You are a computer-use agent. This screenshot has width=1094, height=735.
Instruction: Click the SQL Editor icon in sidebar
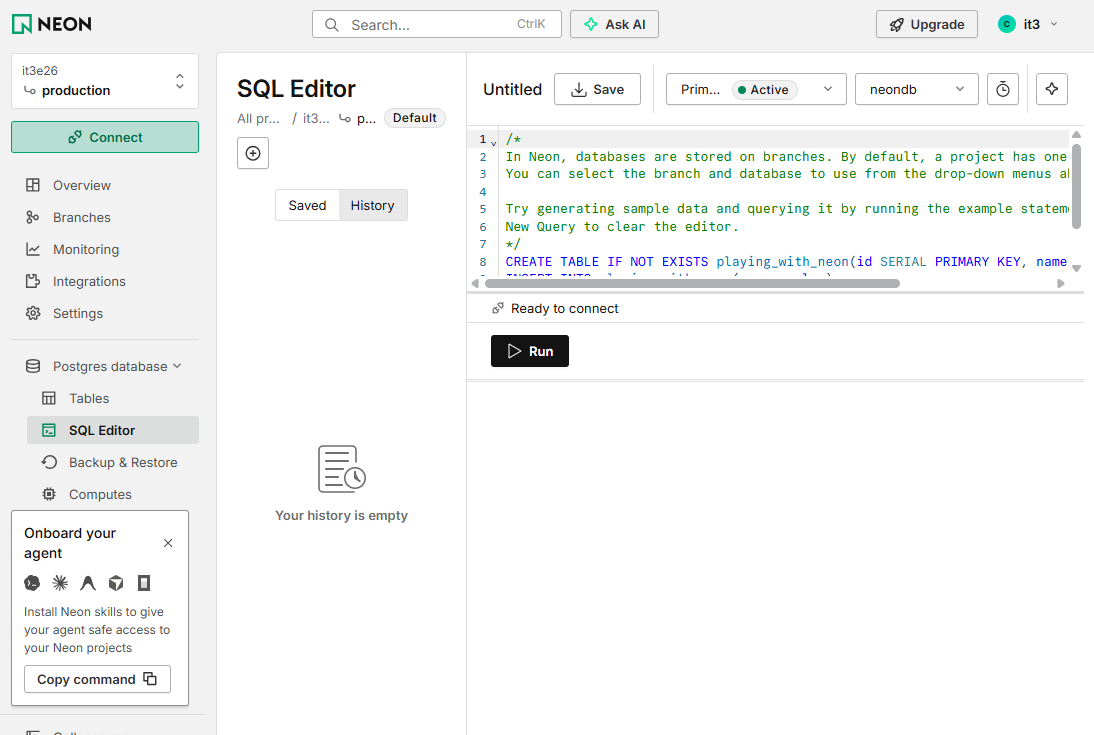click(49, 431)
